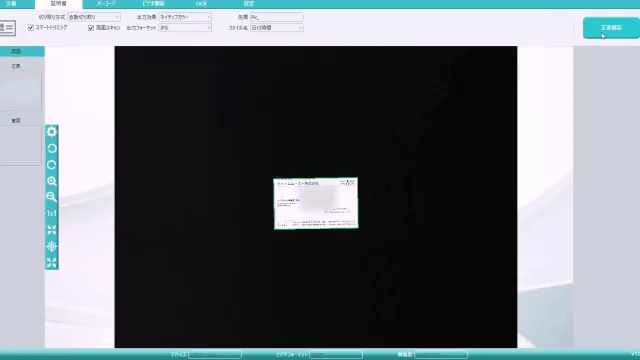Screen dimensions: 640x360
Task: Click the fullscreen expand arrows icon
Action: coord(51,262)
